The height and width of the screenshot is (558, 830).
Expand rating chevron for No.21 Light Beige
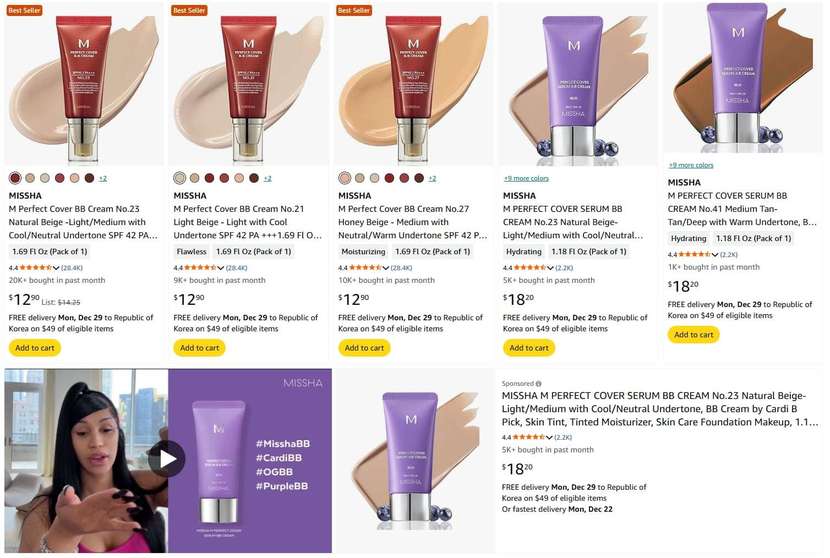coord(220,268)
